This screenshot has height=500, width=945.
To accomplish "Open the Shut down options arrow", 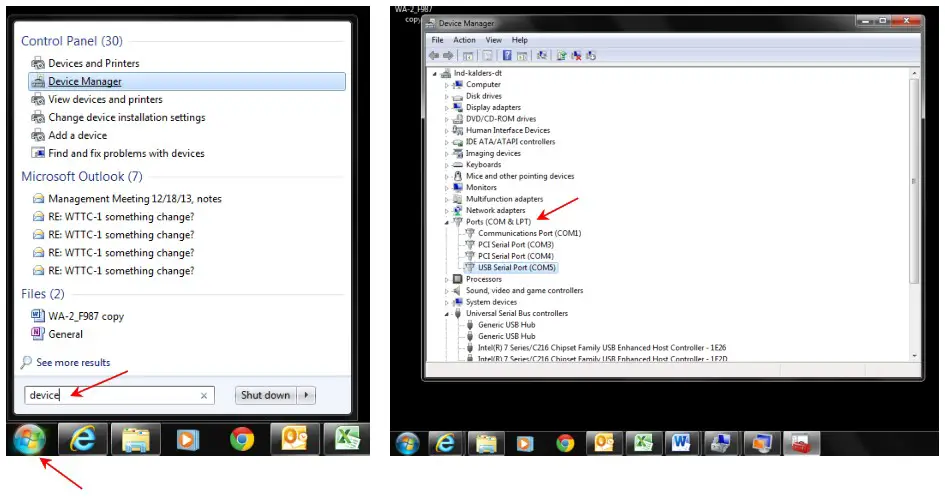I will tap(307, 395).
